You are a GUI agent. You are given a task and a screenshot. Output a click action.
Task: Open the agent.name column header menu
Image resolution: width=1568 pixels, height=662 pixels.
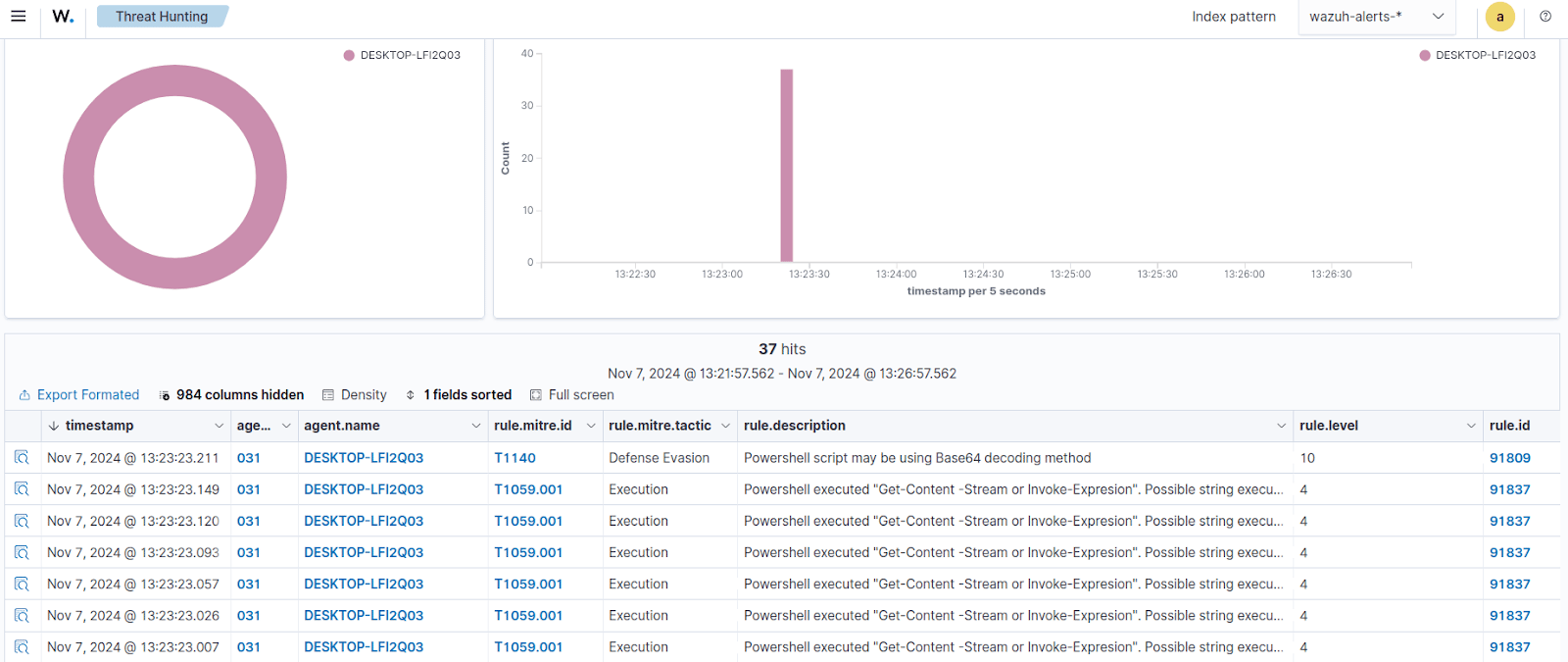coord(475,426)
